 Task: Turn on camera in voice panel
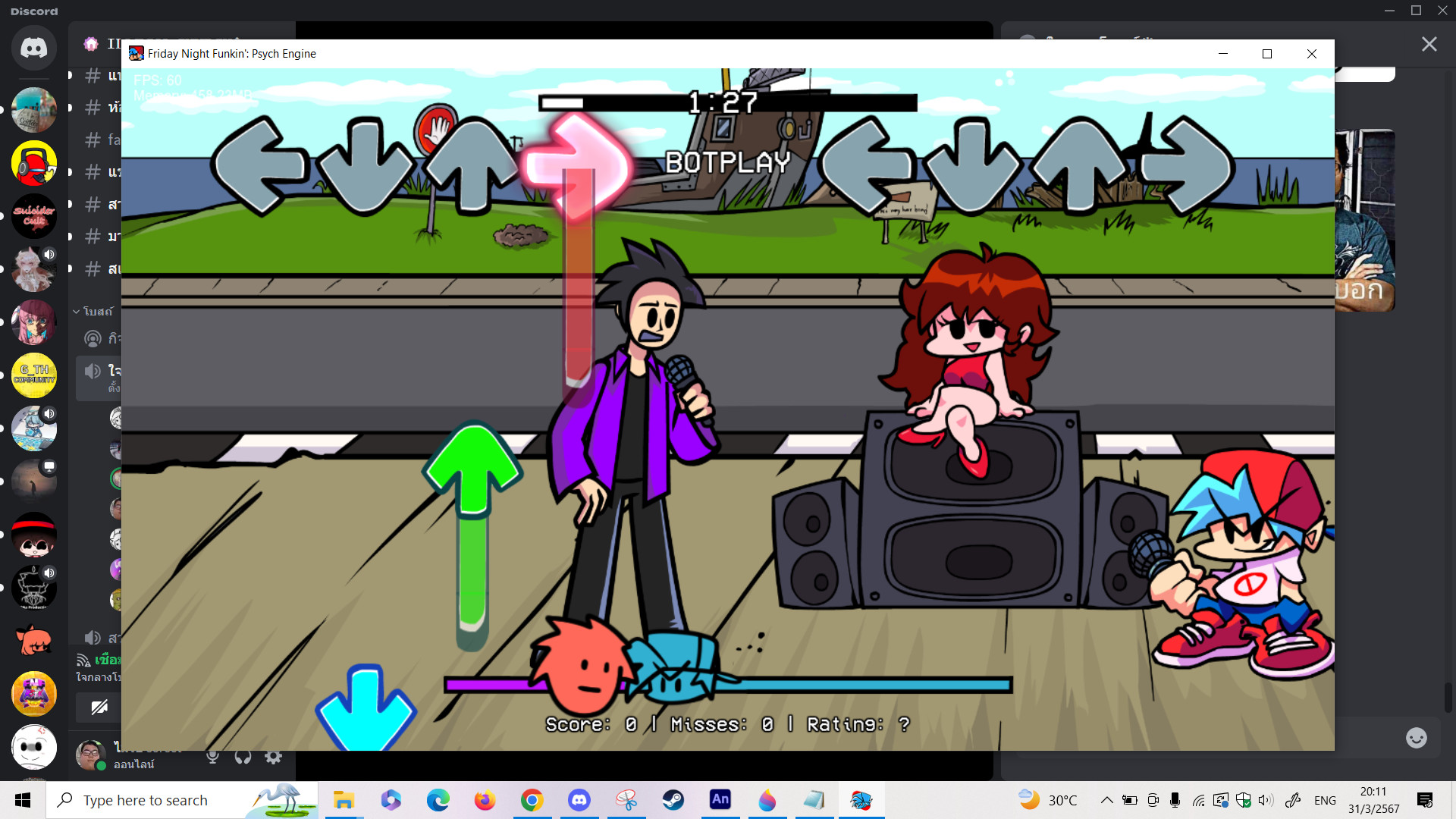tap(99, 708)
